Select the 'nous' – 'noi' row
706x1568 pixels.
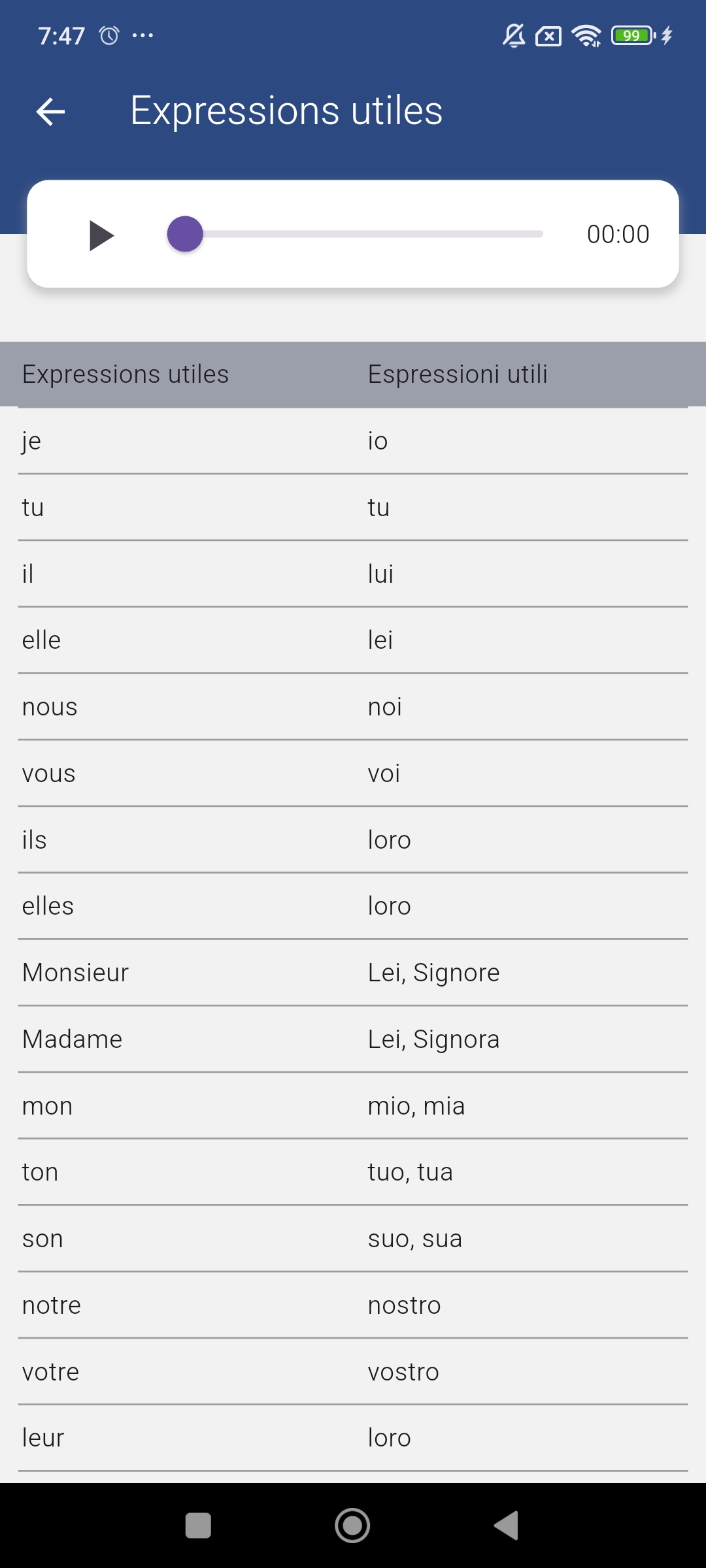point(353,707)
